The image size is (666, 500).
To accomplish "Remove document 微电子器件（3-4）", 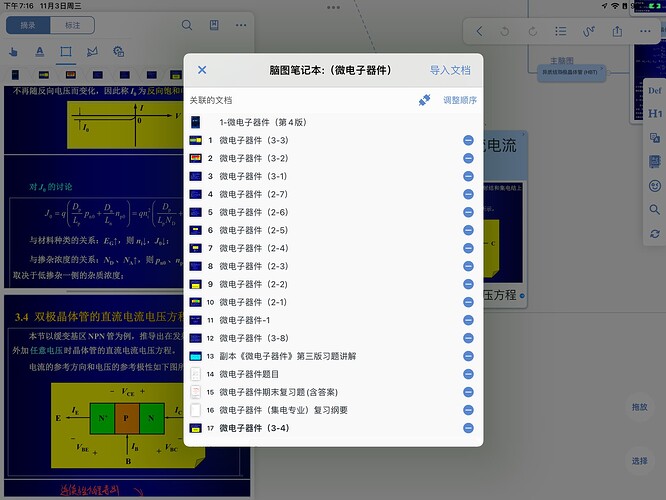I will pyautogui.click(x=468, y=428).
